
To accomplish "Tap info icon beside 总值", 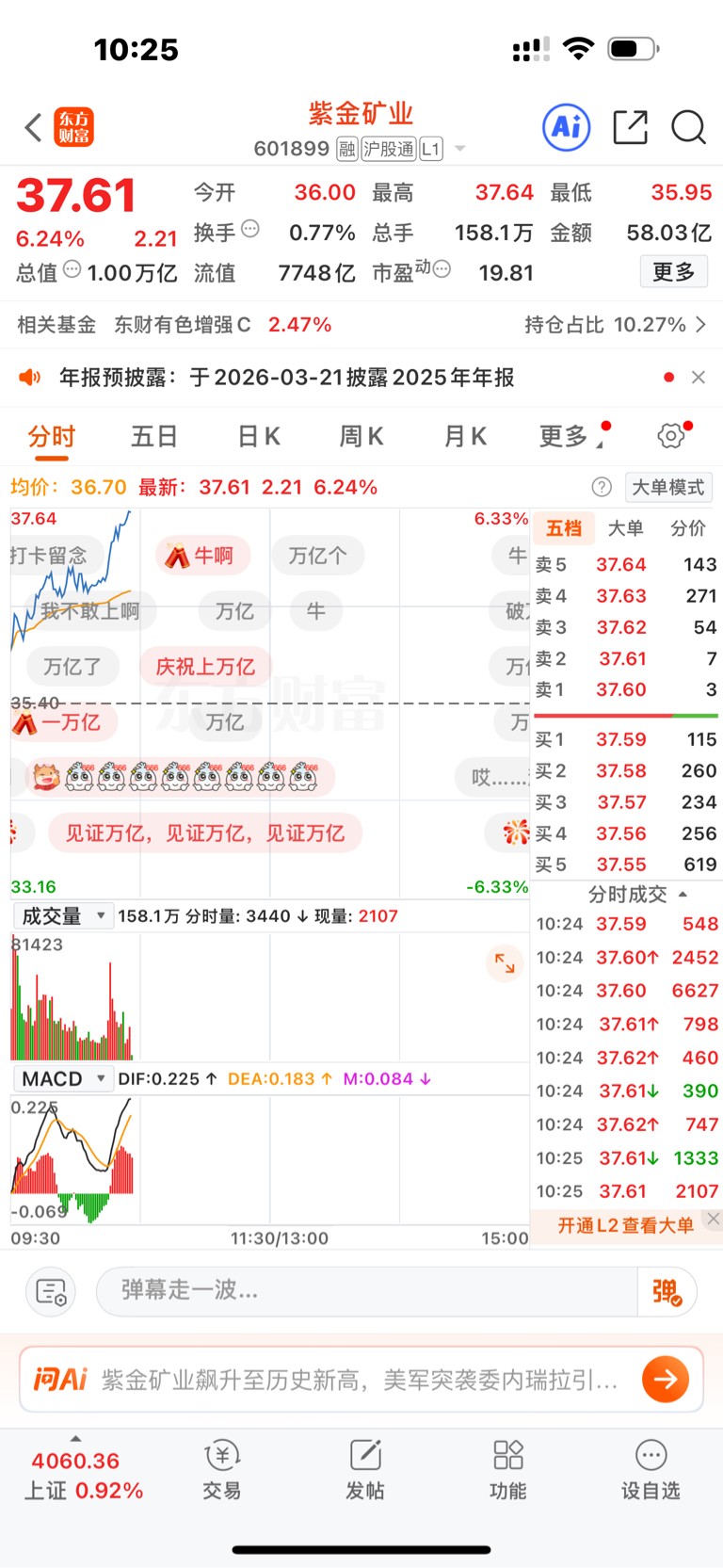I will pyautogui.click(x=72, y=269).
